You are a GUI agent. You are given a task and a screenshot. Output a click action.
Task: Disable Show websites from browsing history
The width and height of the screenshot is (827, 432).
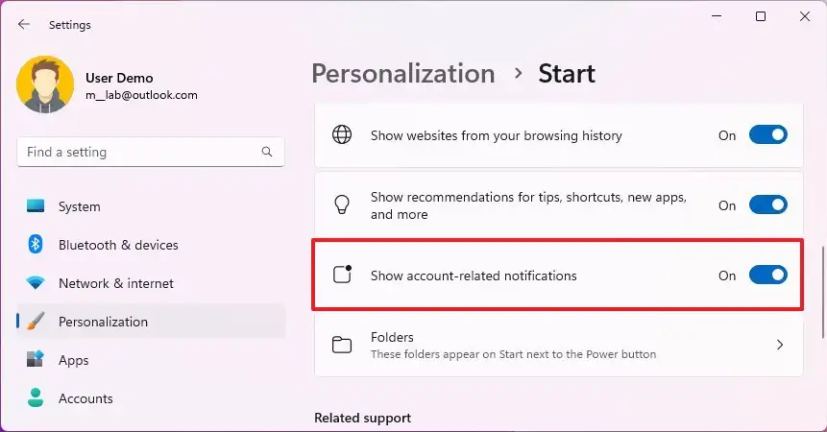point(768,135)
